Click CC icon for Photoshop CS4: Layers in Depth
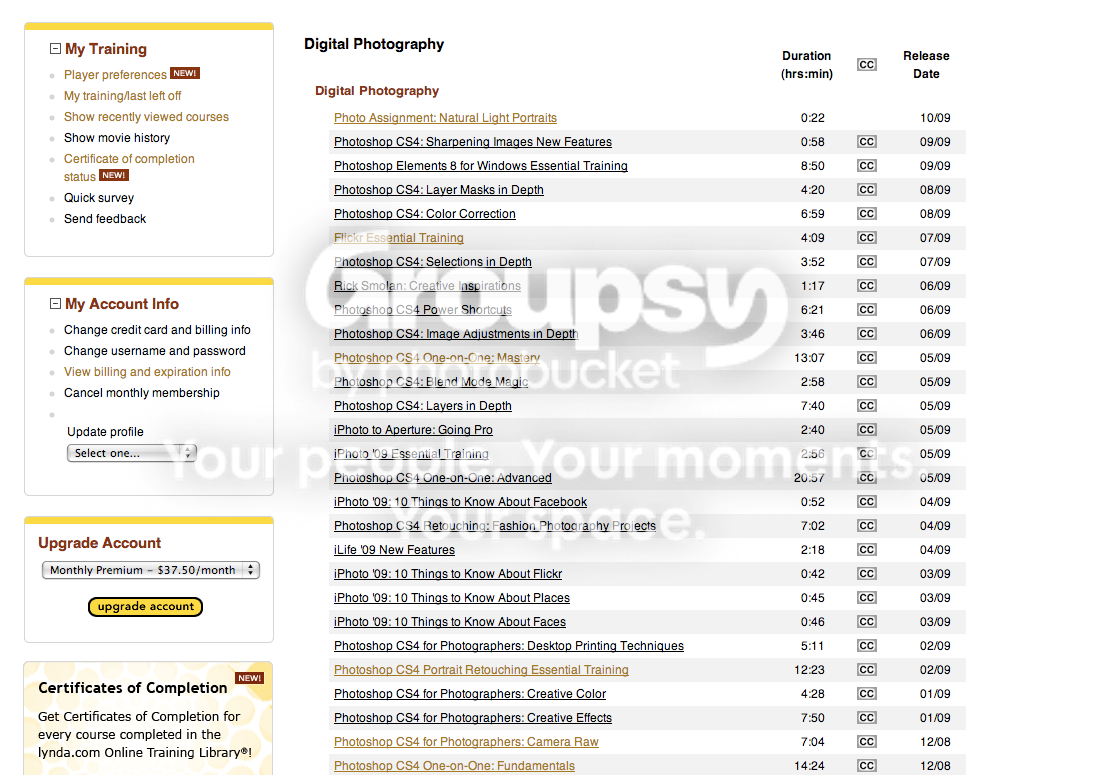Viewport: 1095px width, 775px height. coord(867,406)
